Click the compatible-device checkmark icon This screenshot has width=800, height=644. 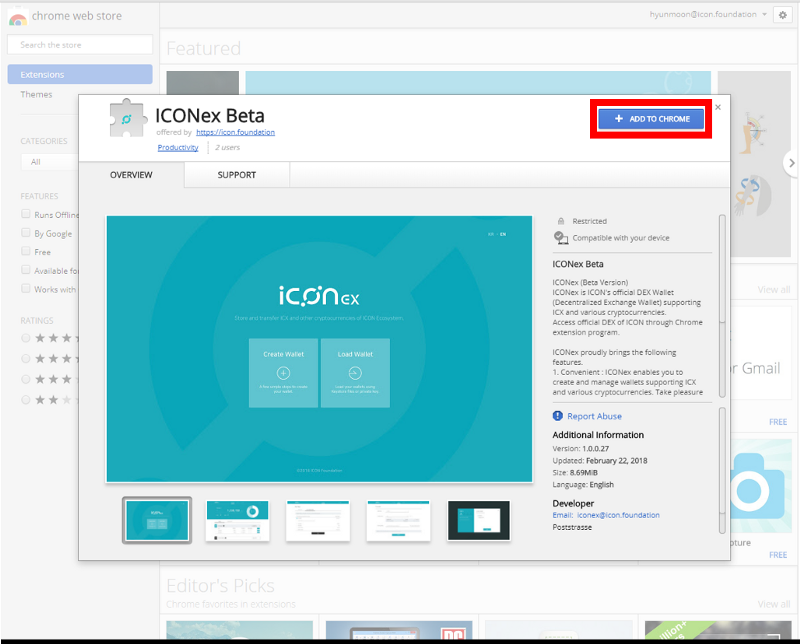pyautogui.click(x=561, y=238)
